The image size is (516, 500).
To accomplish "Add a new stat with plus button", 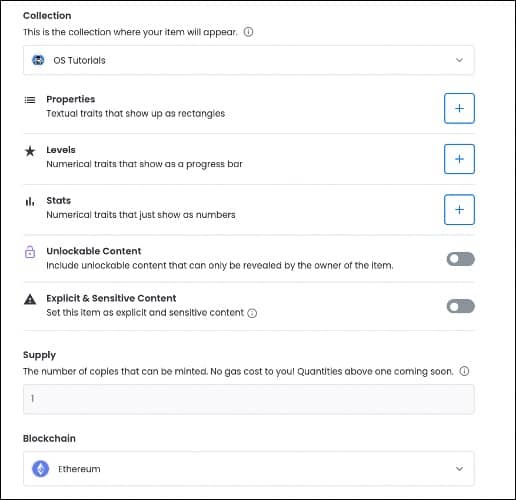I will [x=459, y=210].
